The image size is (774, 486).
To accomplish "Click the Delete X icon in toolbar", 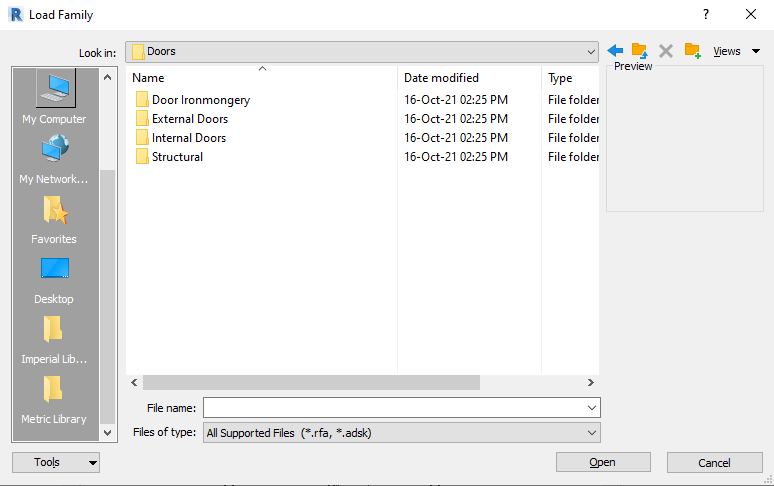I will pos(666,51).
